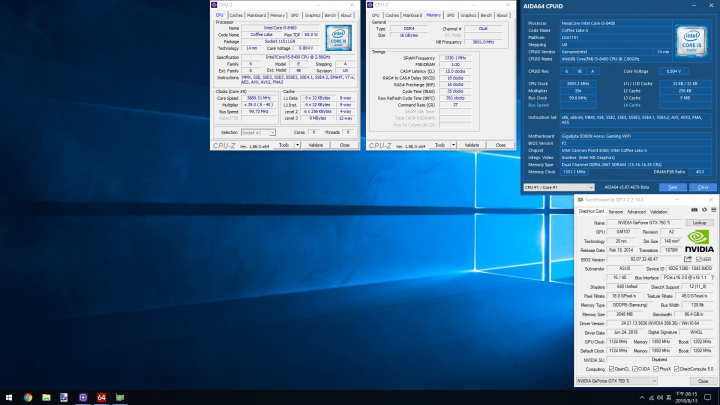
Task: Click the green GPU-Z taskbar icon
Action: click(x=119, y=397)
